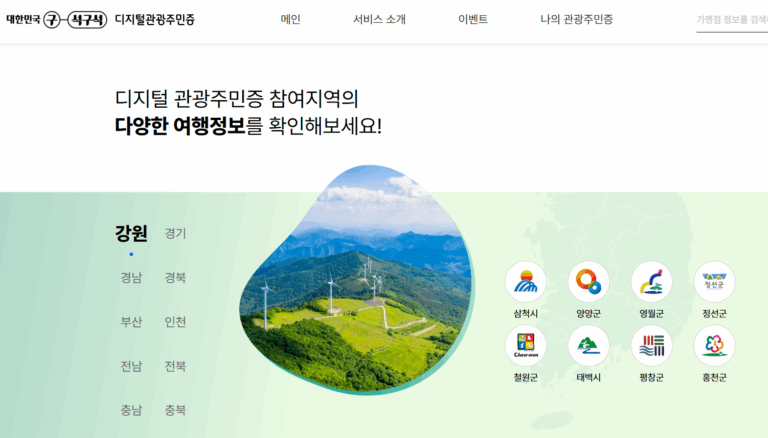768x438 pixels.
Task: Open the Cheorwon-gun (철원군) emblem icon
Action: pyautogui.click(x=526, y=345)
